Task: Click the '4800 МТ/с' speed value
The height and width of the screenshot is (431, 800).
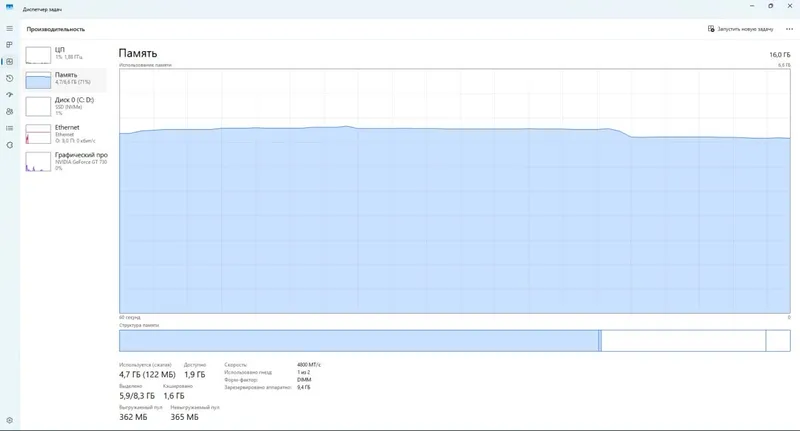Action: [x=309, y=365]
